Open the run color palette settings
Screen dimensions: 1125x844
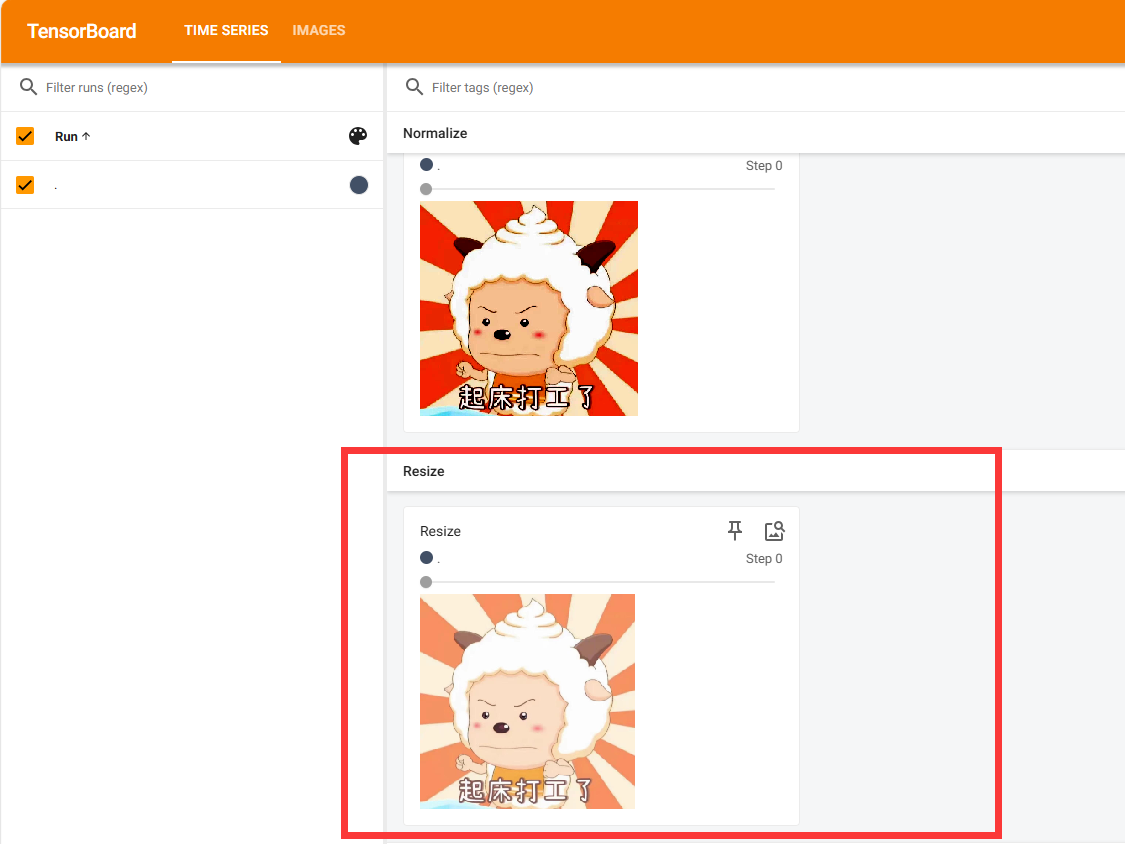358,136
